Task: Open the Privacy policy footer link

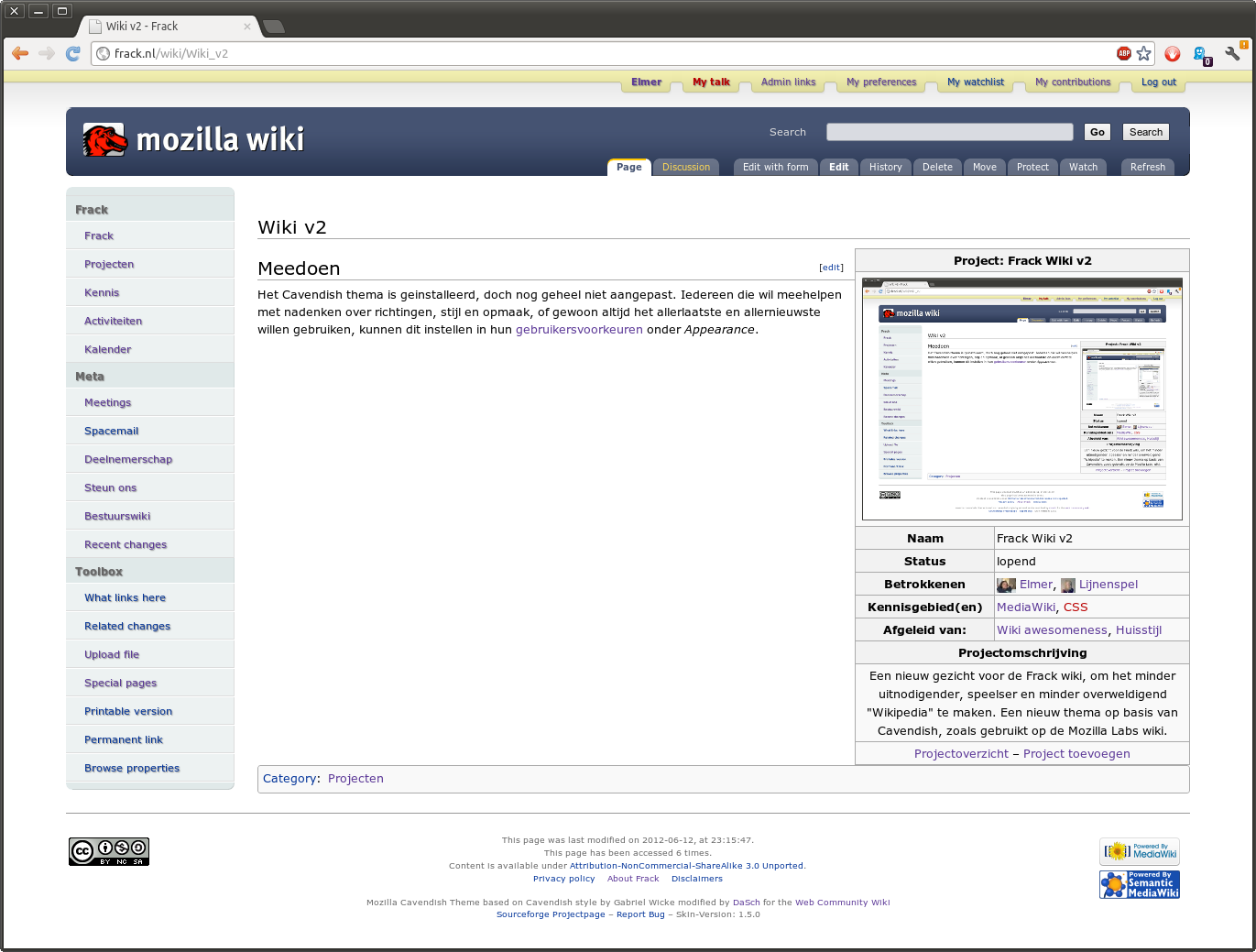Action: 564,879
